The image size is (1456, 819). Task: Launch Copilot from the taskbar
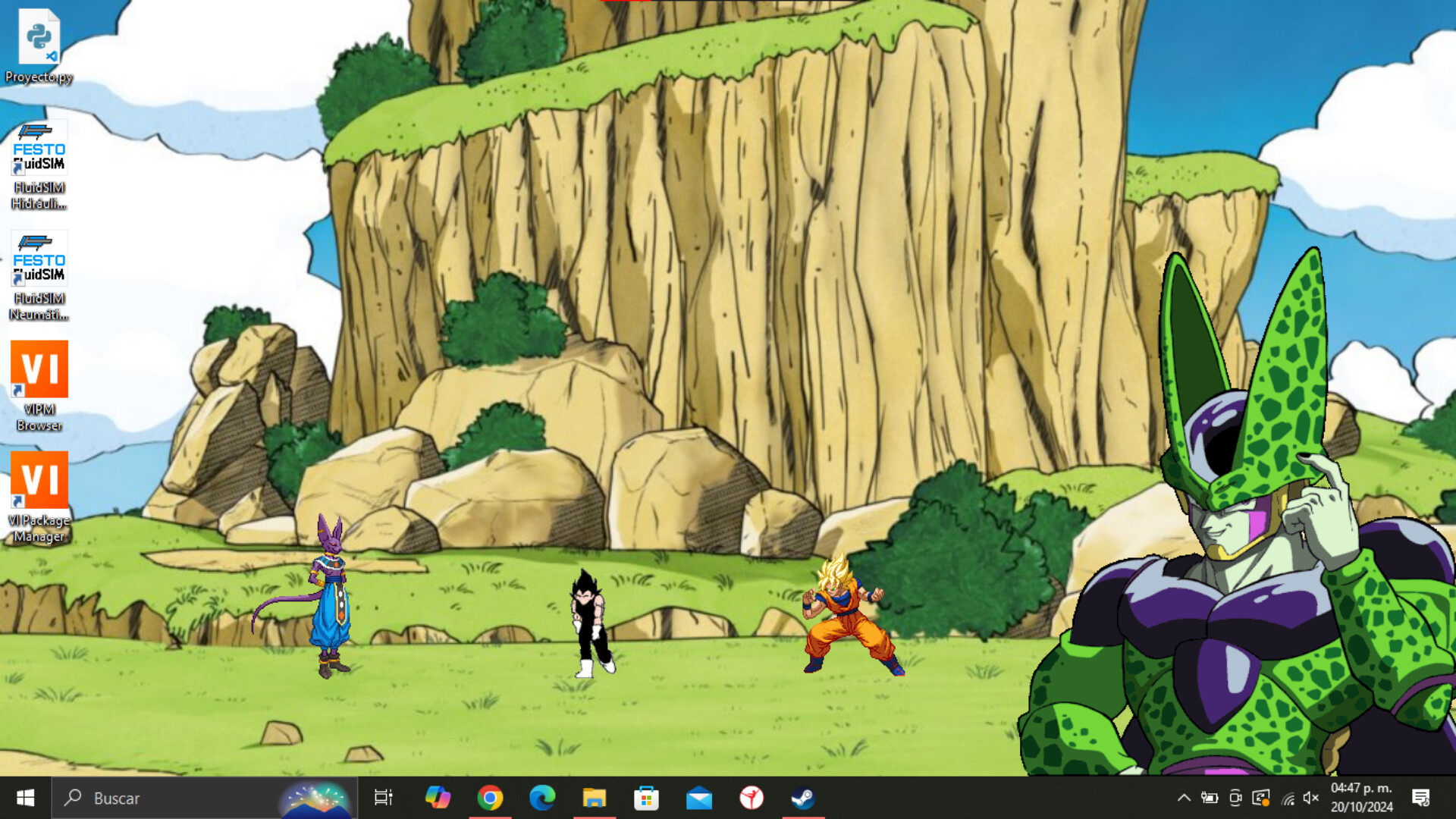pos(439,798)
